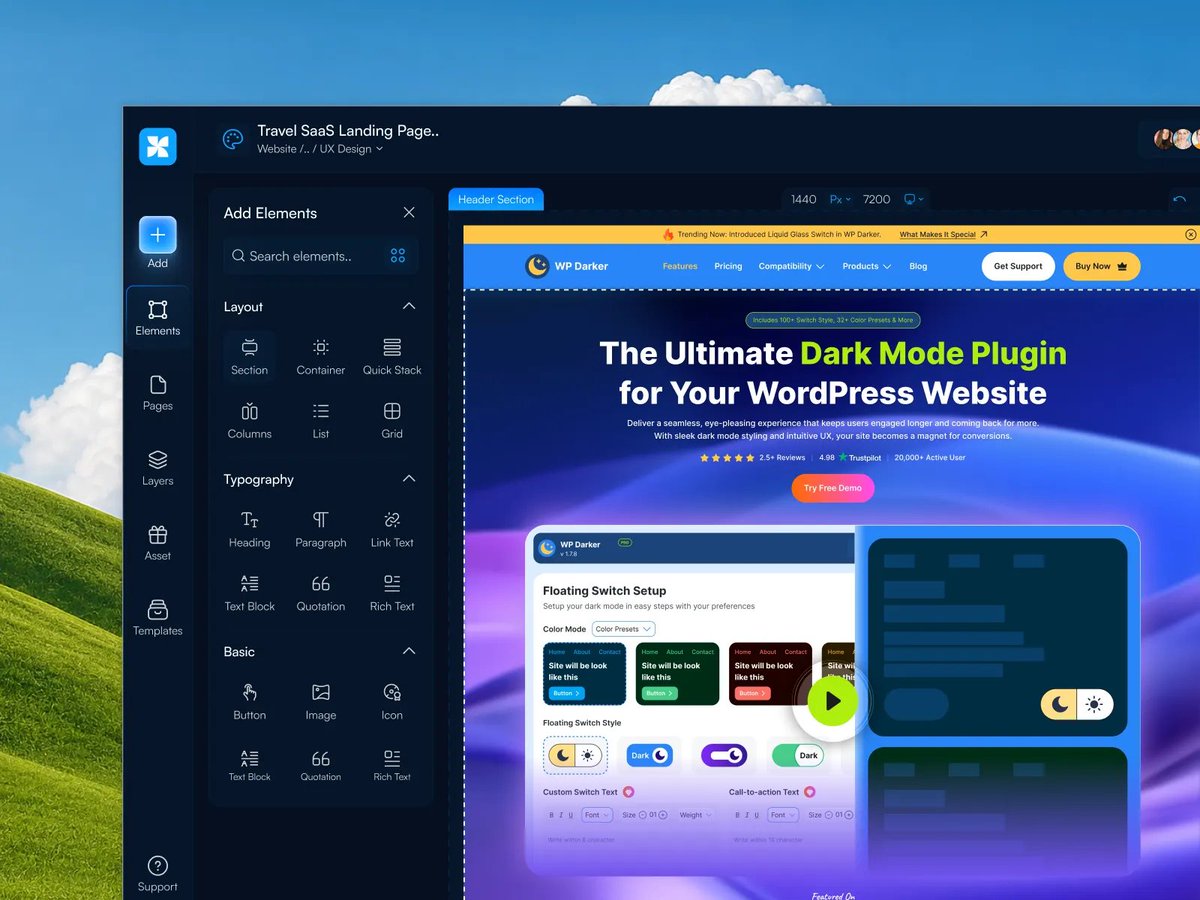Screen dimensions: 1200x900
Task: Add an Image basic element
Action: [x=321, y=702]
